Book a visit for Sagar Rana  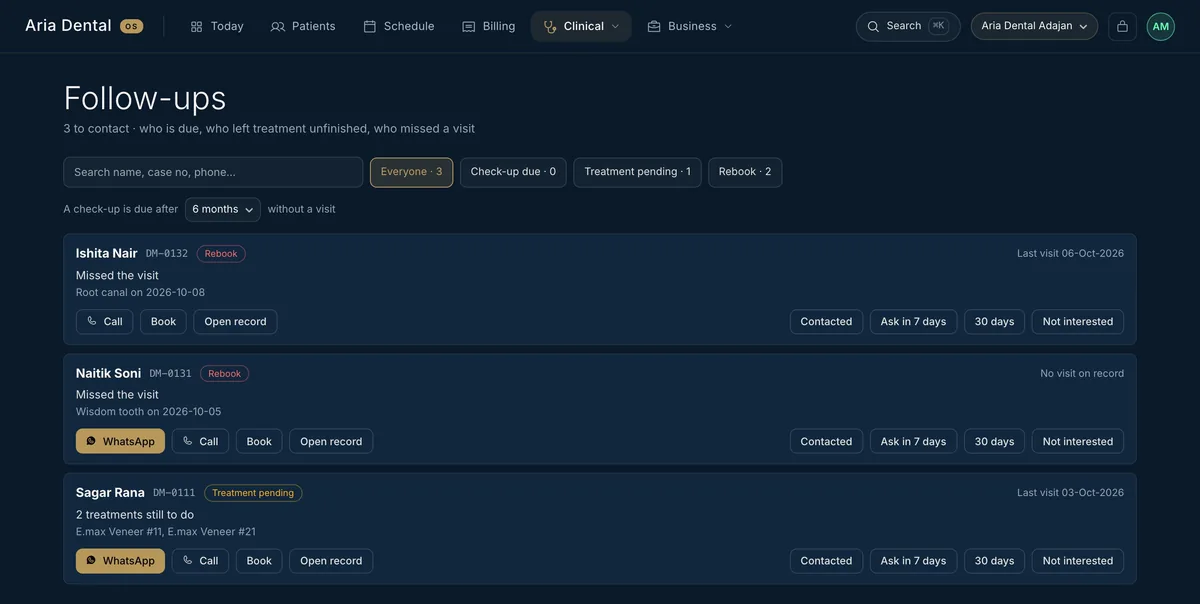pos(259,561)
